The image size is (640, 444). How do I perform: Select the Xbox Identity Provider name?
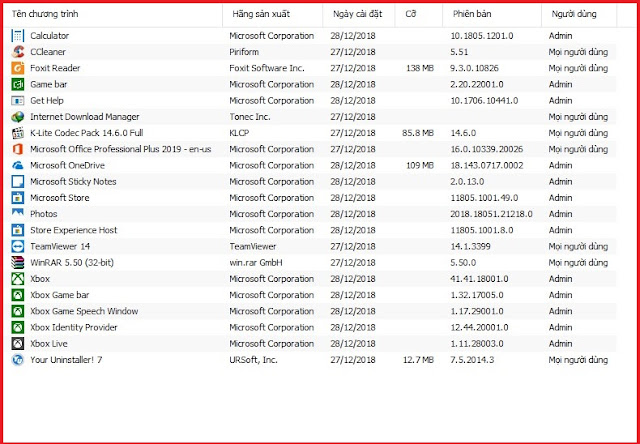click(74, 327)
